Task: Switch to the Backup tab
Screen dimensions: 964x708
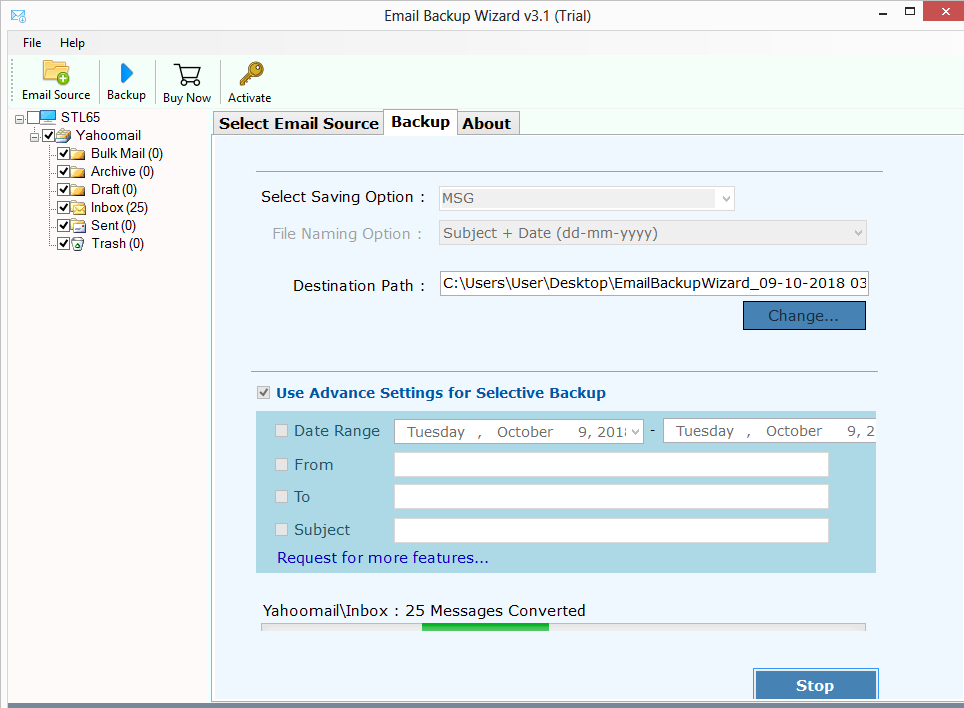Action: point(421,122)
